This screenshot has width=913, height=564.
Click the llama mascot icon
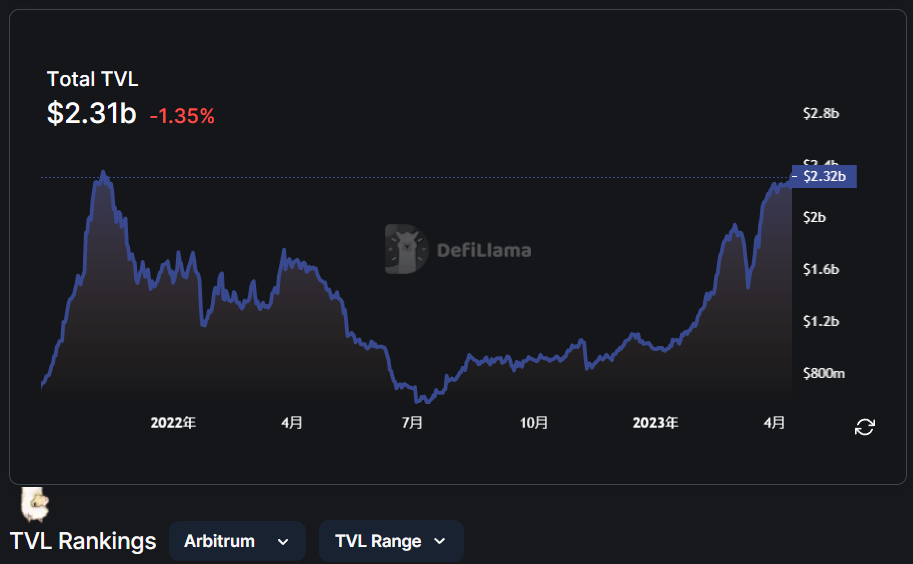[x=34, y=504]
